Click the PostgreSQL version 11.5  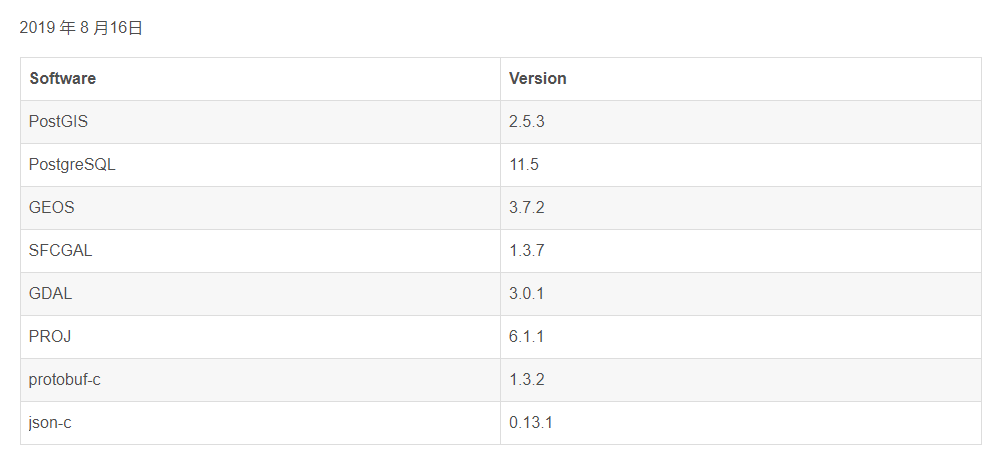(x=524, y=164)
